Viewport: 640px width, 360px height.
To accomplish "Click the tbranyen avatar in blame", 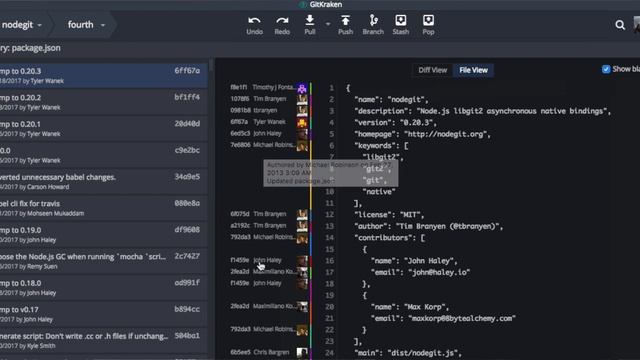I will 302,111.
